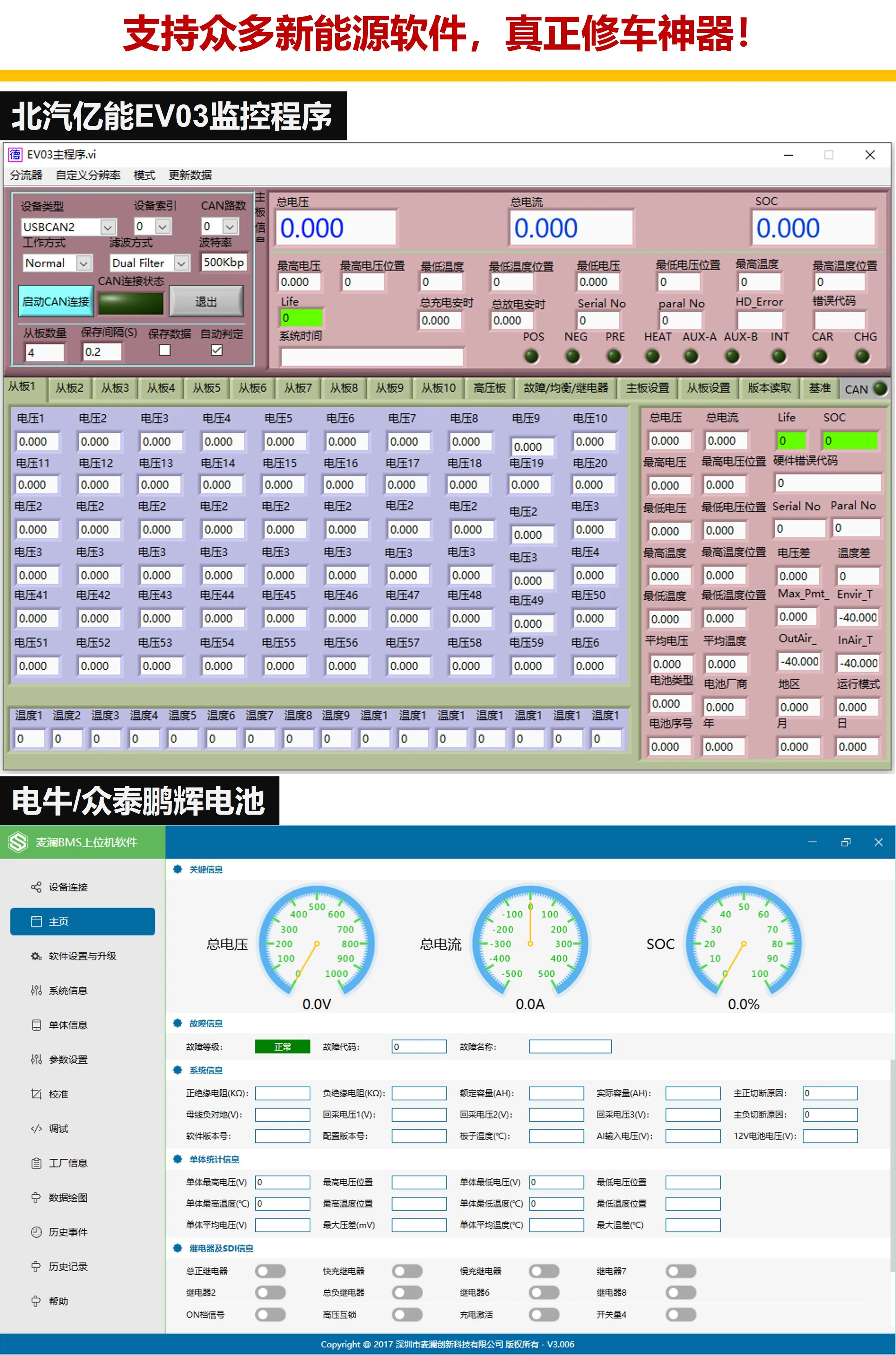Click the 系统信息 section bullet icon in main panel

pos(177,1070)
